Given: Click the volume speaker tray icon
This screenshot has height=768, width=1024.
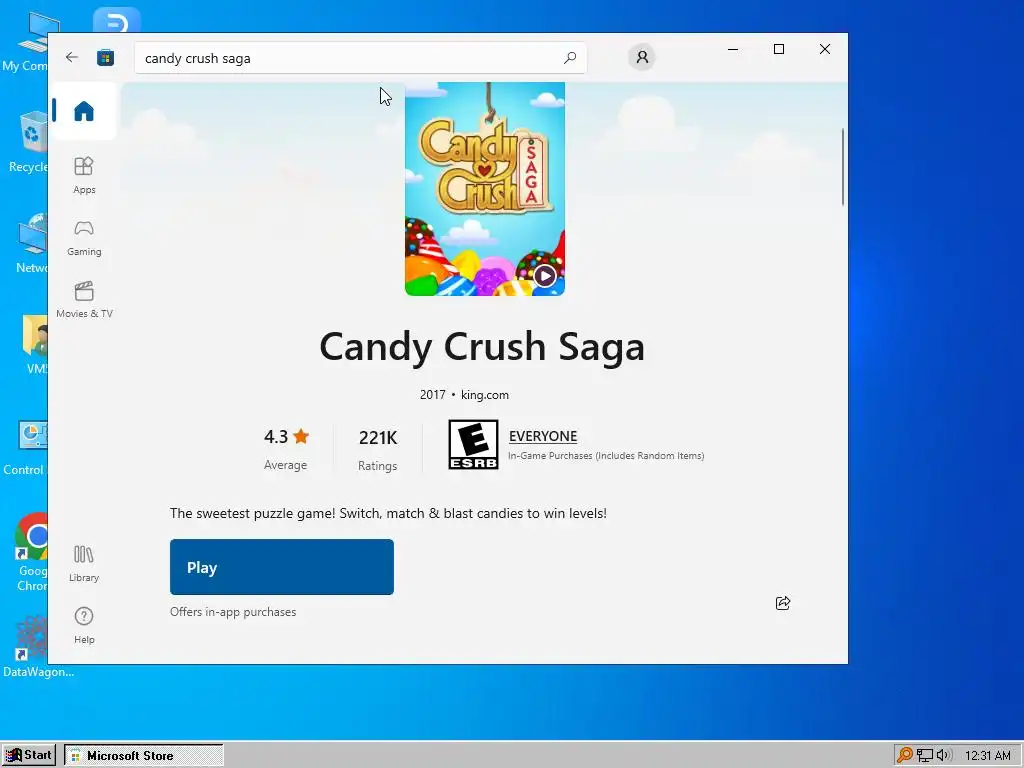Looking at the screenshot, I should tap(944, 755).
